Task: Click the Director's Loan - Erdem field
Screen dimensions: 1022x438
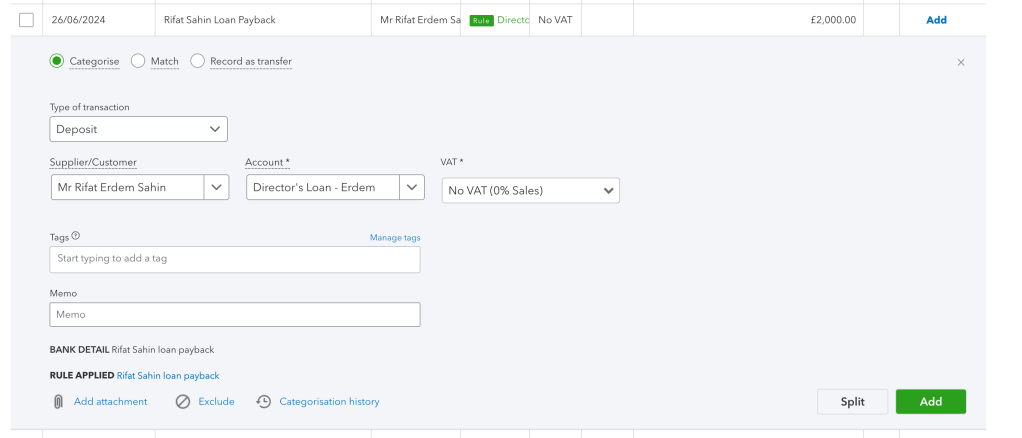Action: point(323,187)
